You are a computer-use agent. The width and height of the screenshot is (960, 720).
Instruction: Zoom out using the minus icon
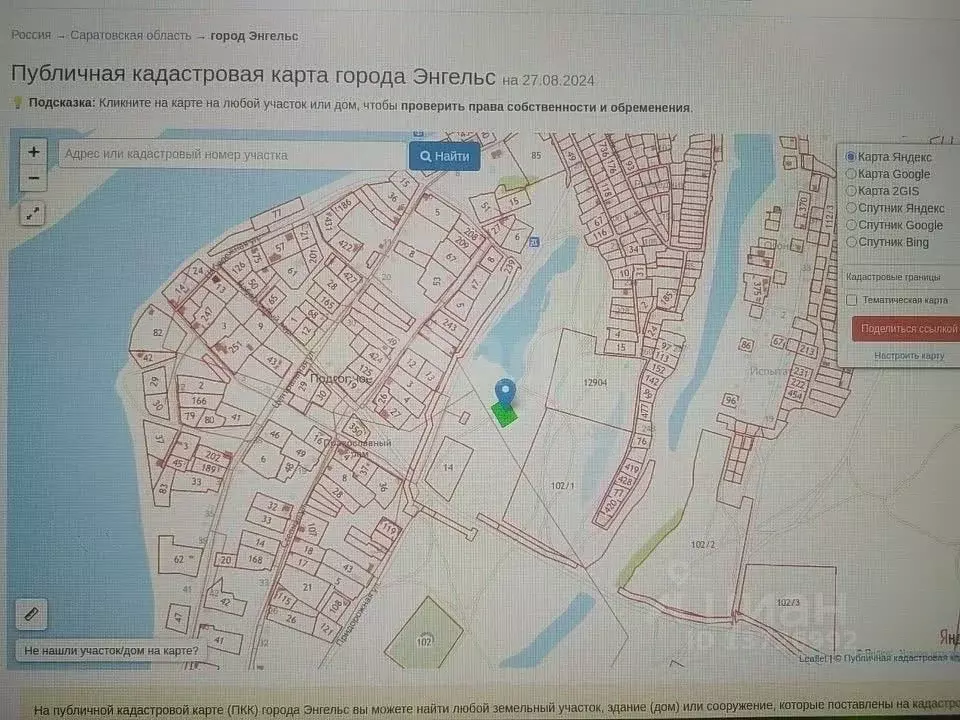click(33, 179)
